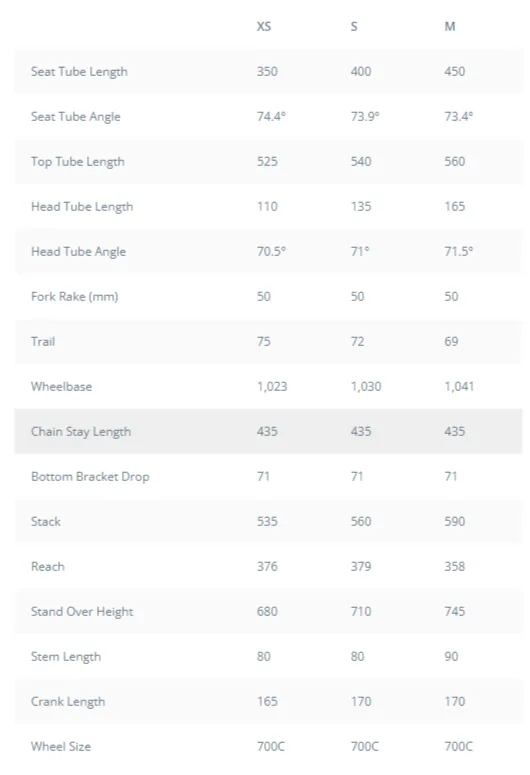Select the Head Tube Angle label
Image resolution: width=530 pixels, height=775 pixels.
pyautogui.click(x=79, y=252)
